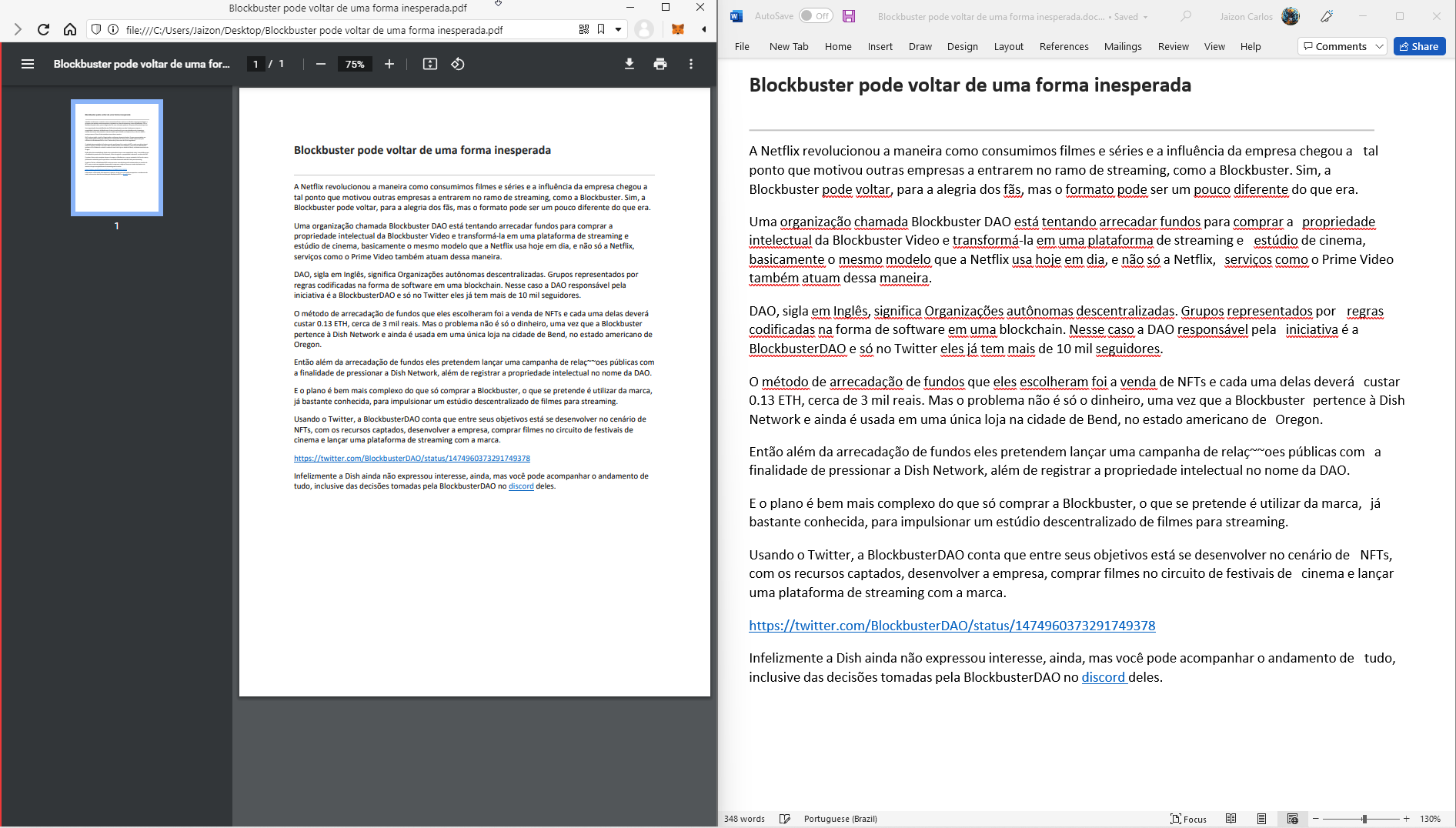Viewport: 1456px width, 828px height.
Task: Open the Help ribbon tab
Action: pyautogui.click(x=1251, y=46)
